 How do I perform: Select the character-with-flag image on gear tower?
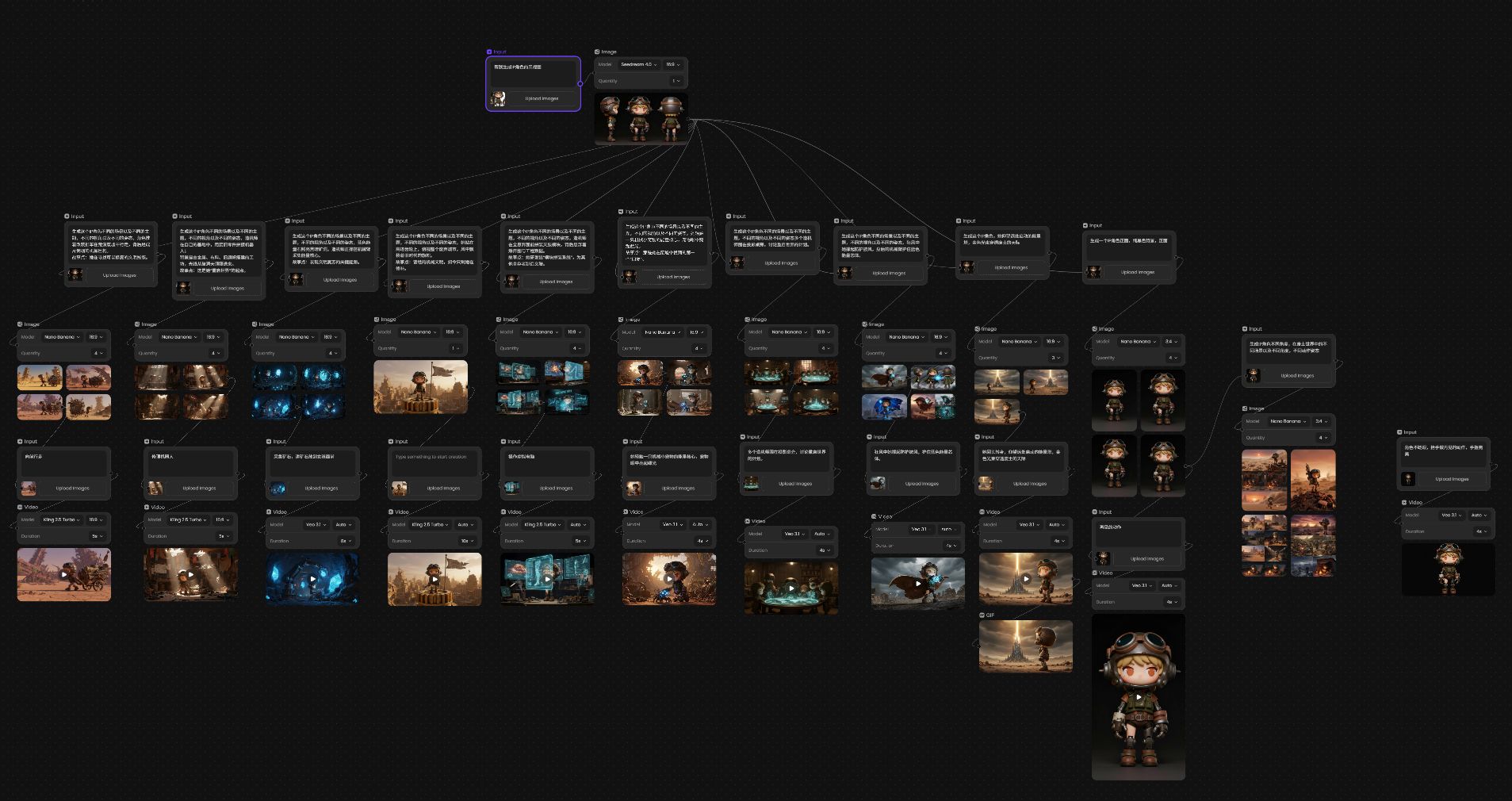pyautogui.click(x=420, y=387)
